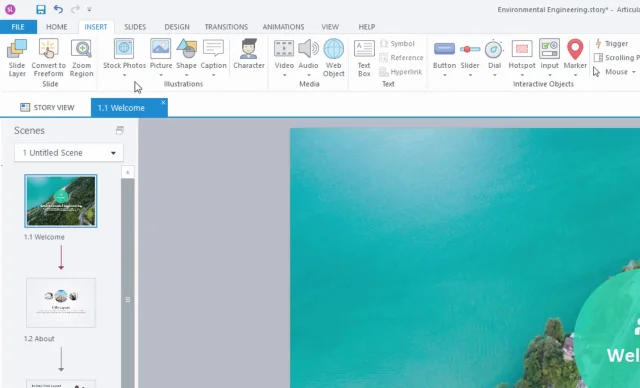Close the 1.1 Welcome tab

point(163,102)
